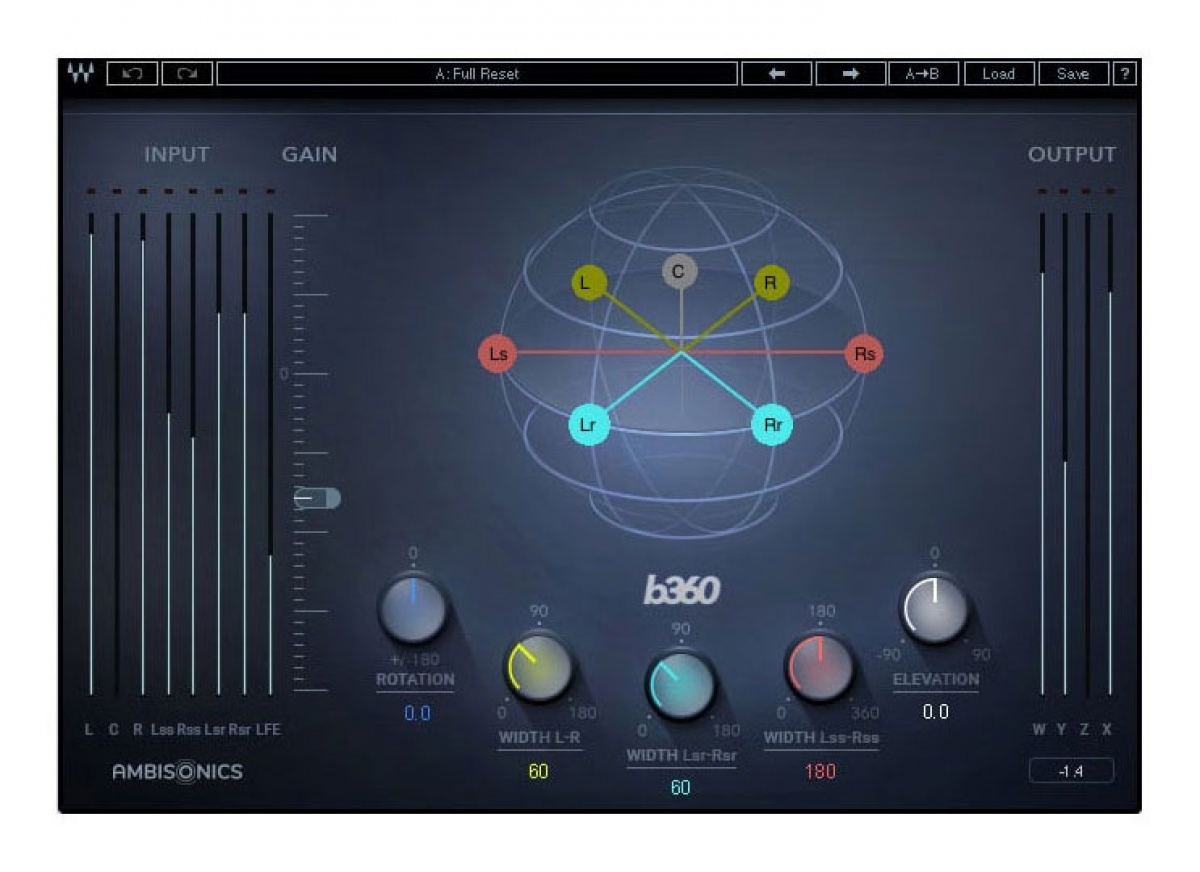Click the OUTPUT section label

1071,154
